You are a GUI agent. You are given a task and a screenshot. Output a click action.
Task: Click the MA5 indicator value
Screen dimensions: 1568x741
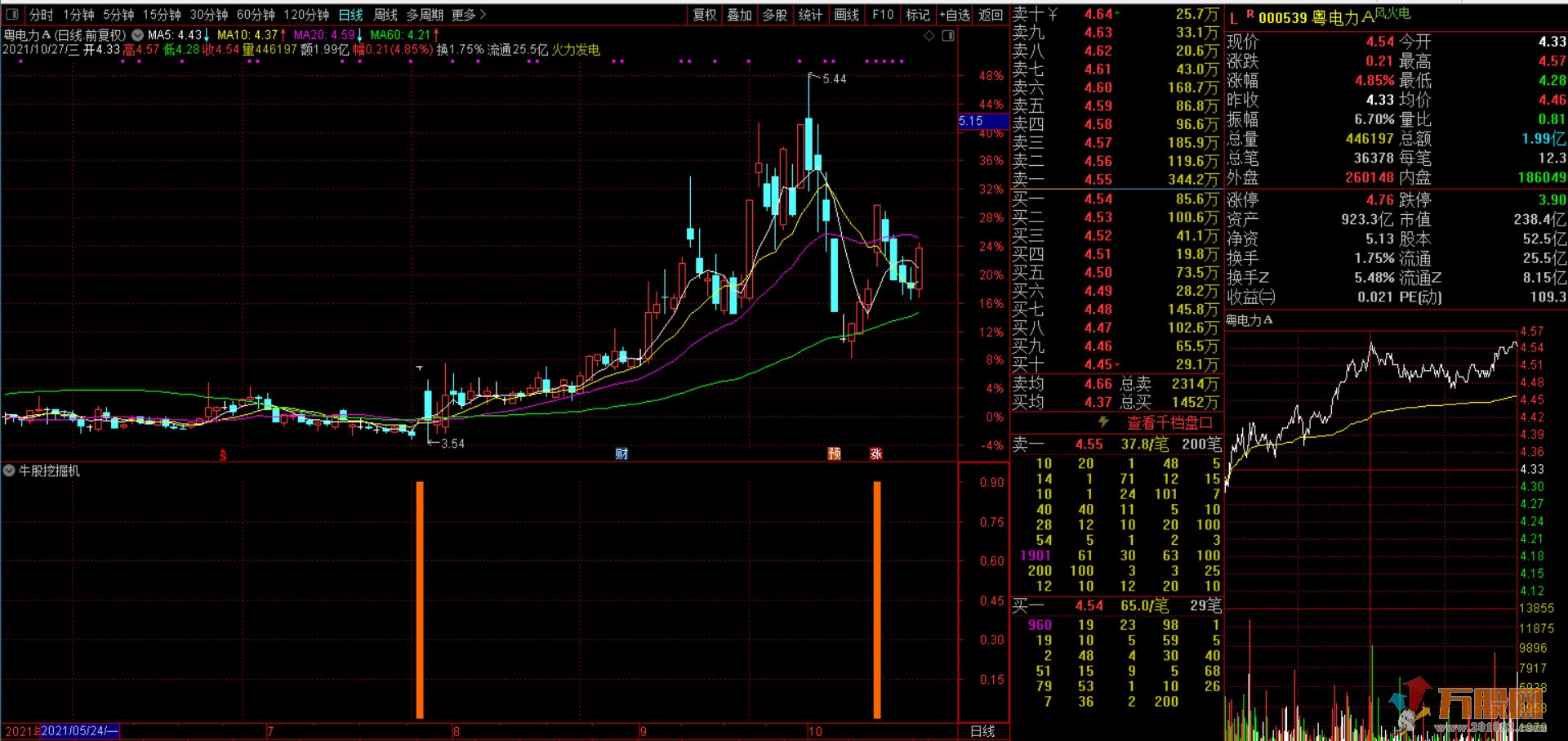(179, 35)
